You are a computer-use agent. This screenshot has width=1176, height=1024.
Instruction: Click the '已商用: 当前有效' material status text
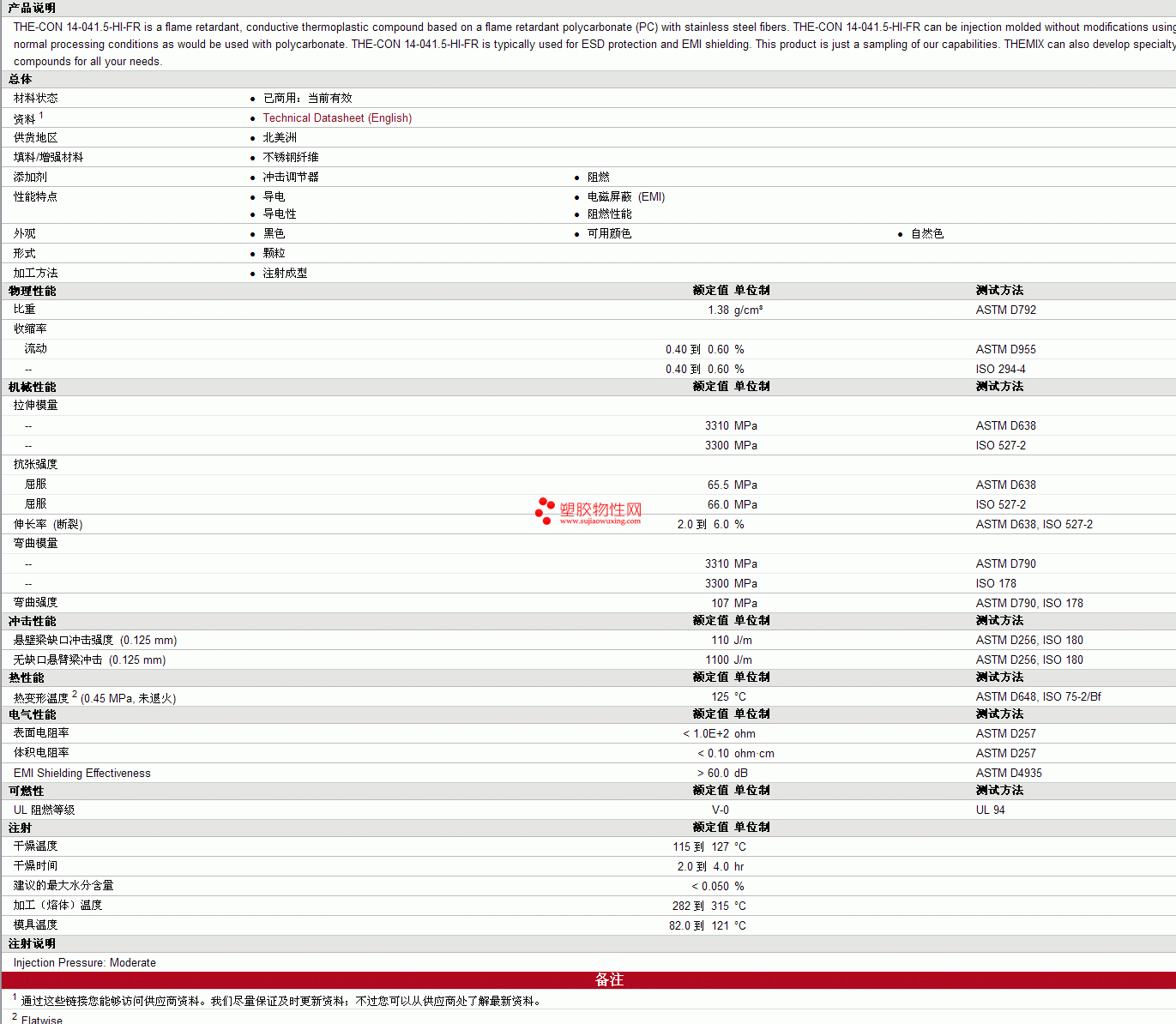[307, 99]
